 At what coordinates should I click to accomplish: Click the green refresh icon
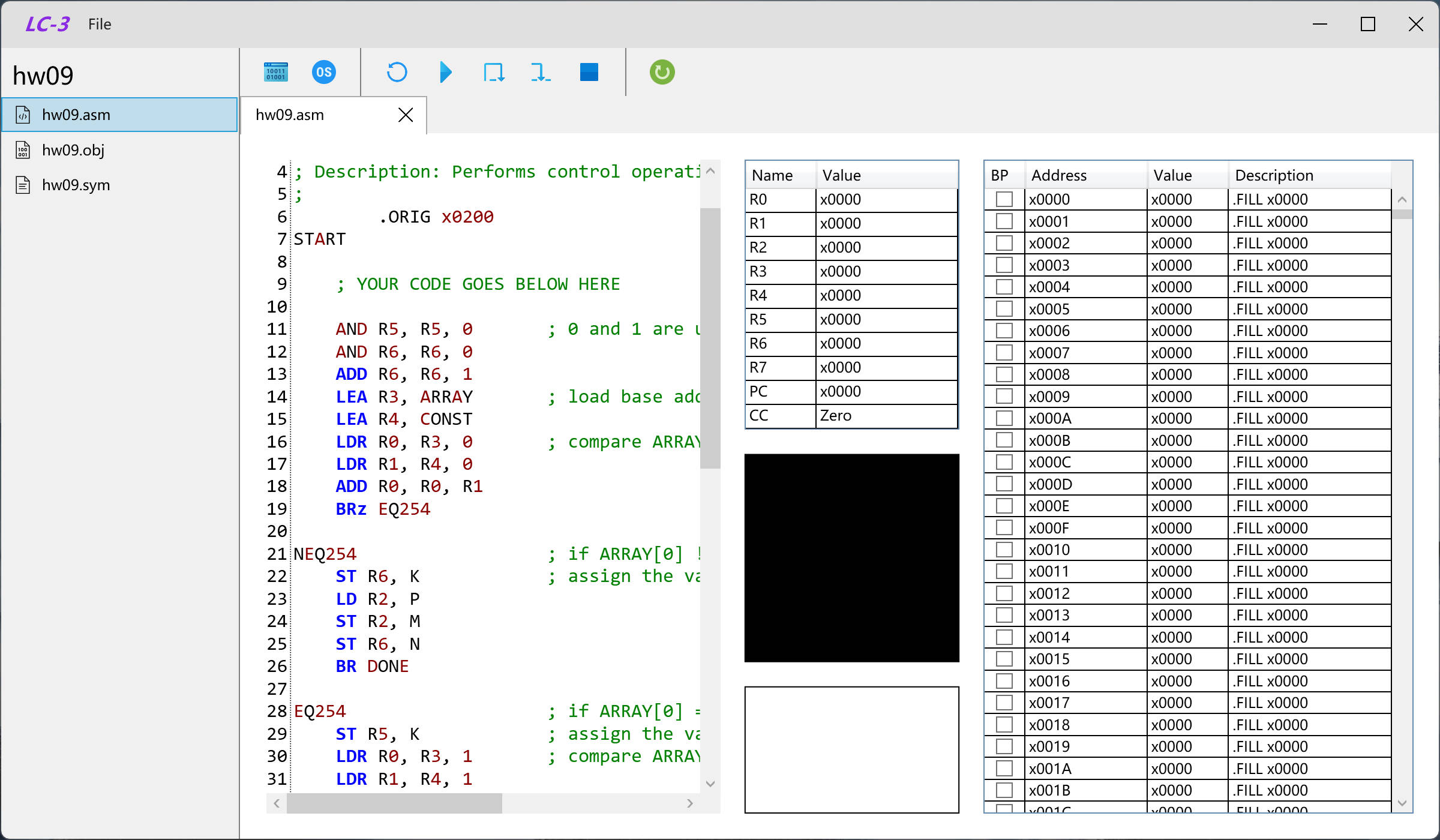click(x=662, y=72)
